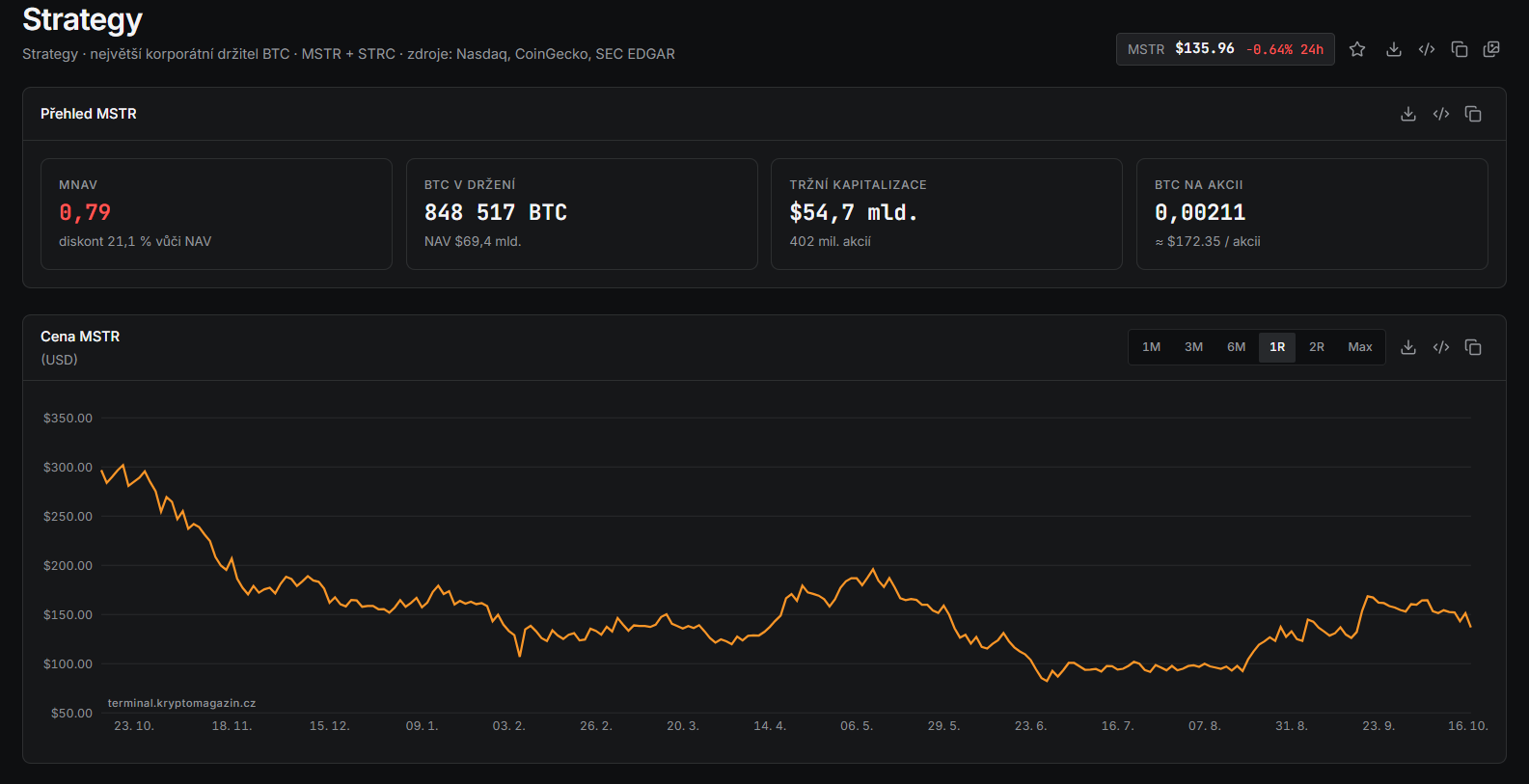This screenshot has height=784, width=1529.
Task: Click the text 'NAV $69,4 mld.'
Action: [473, 241]
